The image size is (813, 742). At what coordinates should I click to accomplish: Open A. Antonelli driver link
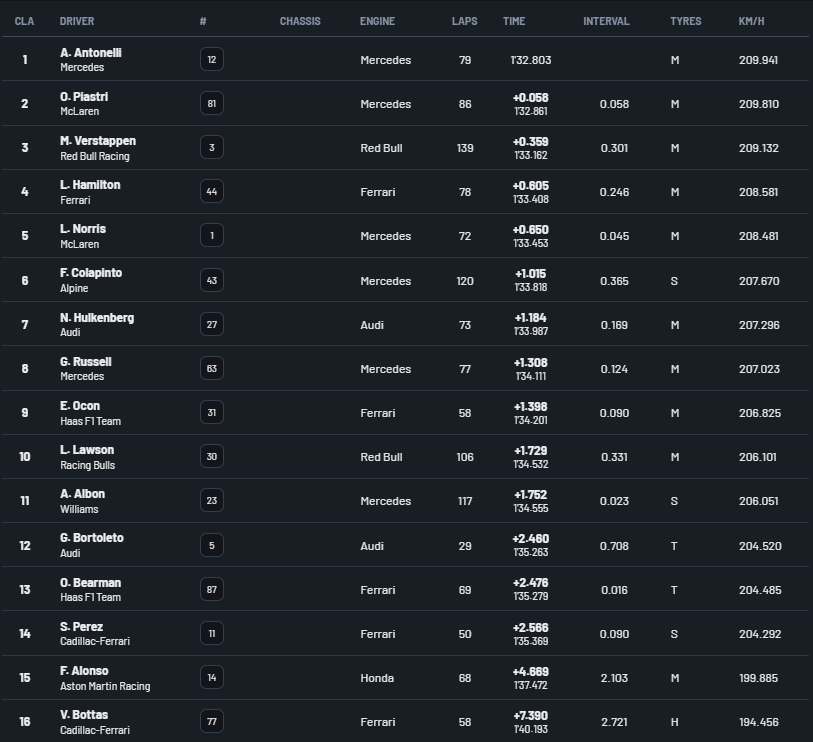[91, 53]
